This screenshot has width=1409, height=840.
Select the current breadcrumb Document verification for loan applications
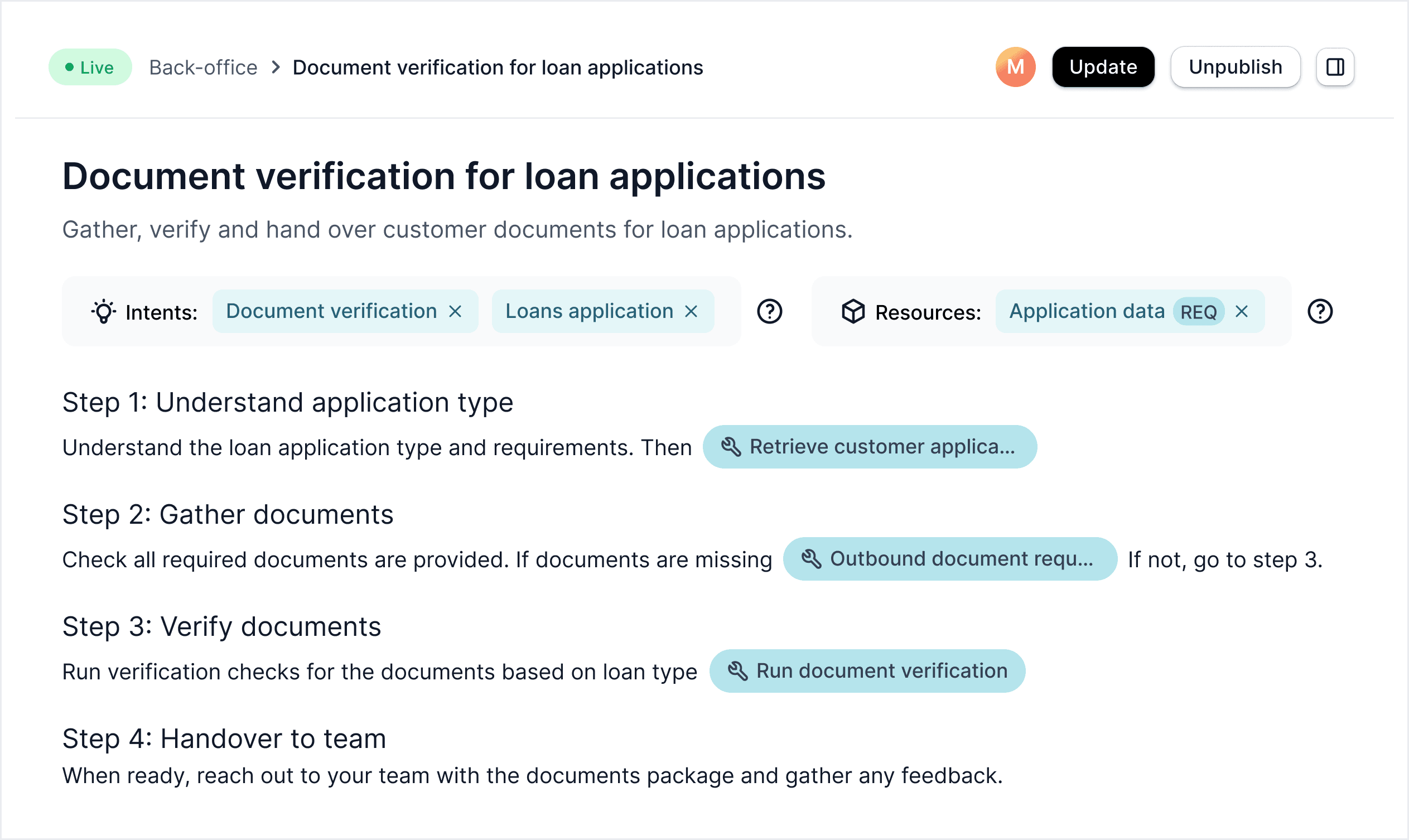pos(498,67)
